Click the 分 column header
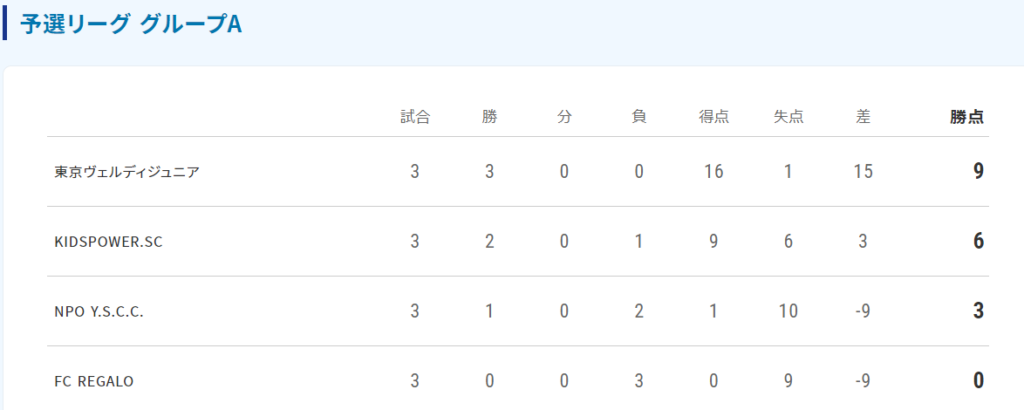Image resolution: width=1024 pixels, height=410 pixels. tap(564, 117)
